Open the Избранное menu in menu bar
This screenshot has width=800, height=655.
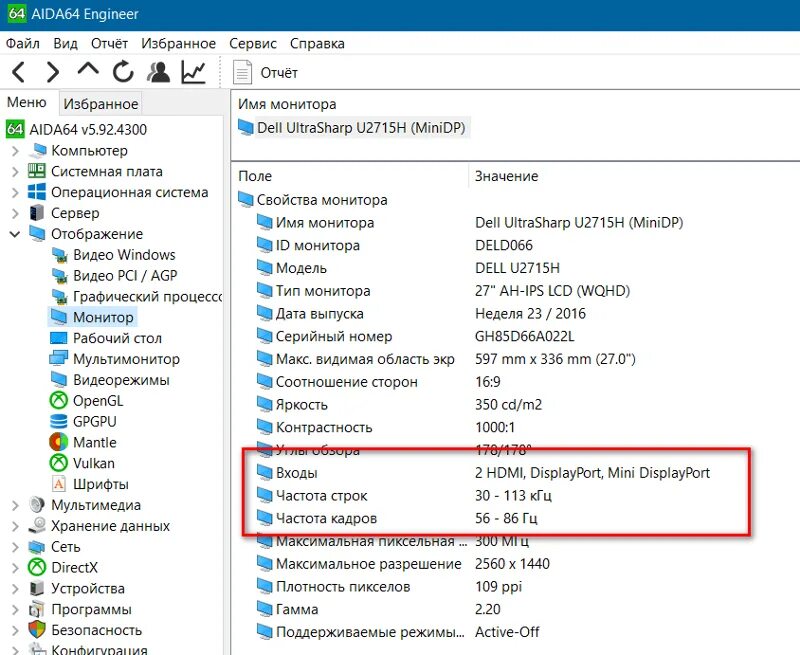click(179, 44)
